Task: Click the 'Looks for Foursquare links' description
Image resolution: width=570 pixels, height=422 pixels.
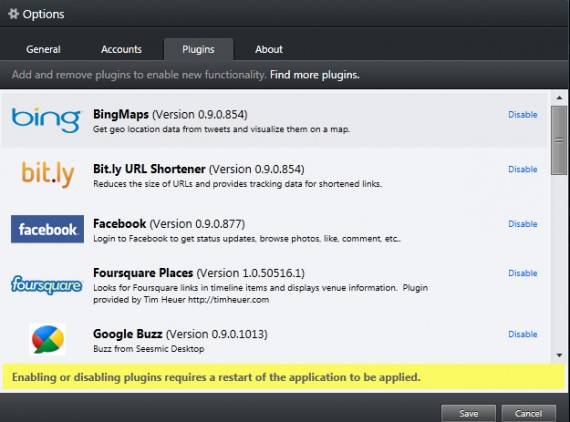Action: [260, 294]
